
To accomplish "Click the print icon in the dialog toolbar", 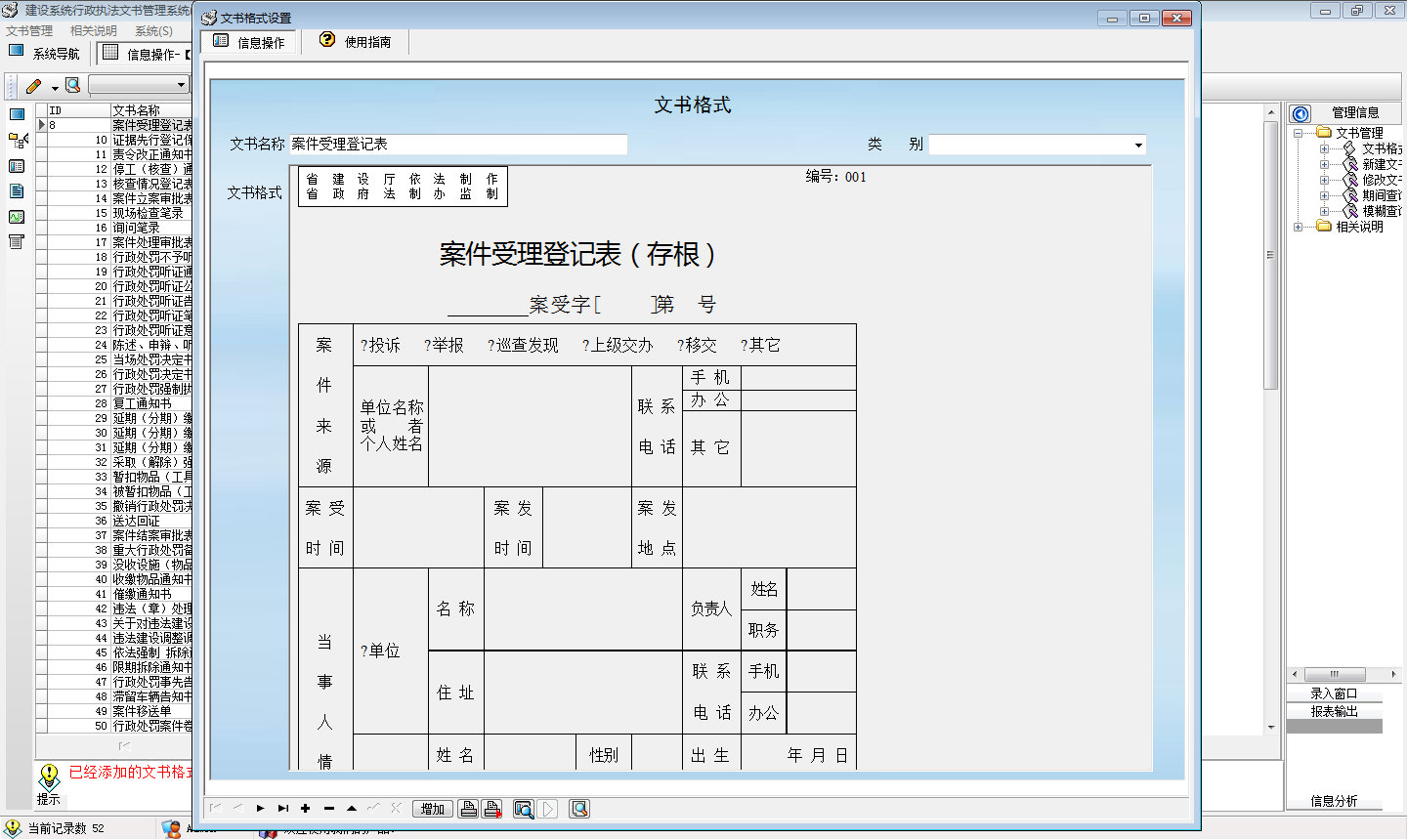I will 469,809.
